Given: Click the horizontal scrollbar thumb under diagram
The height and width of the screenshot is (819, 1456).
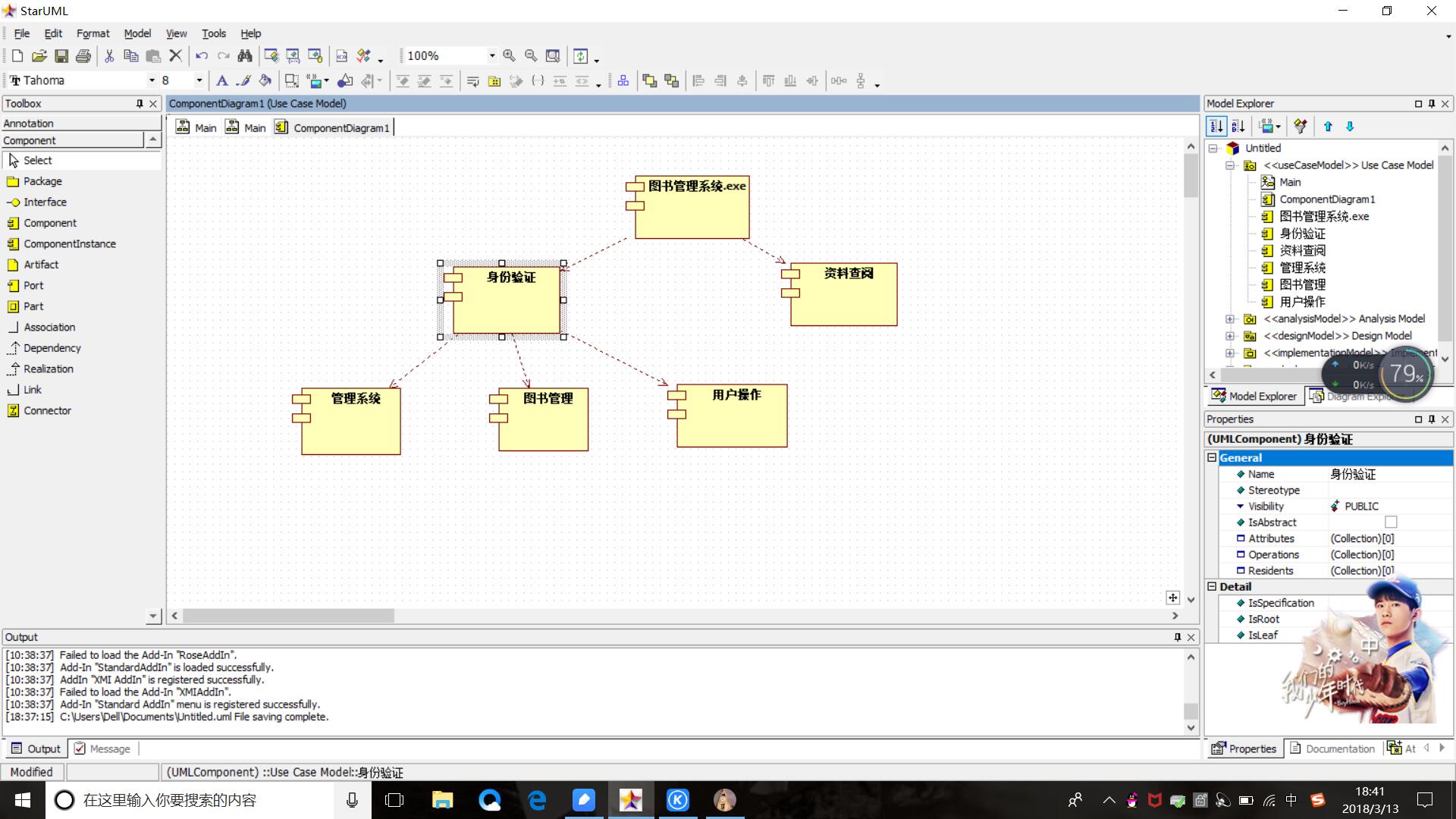Looking at the screenshot, I should (x=288, y=616).
